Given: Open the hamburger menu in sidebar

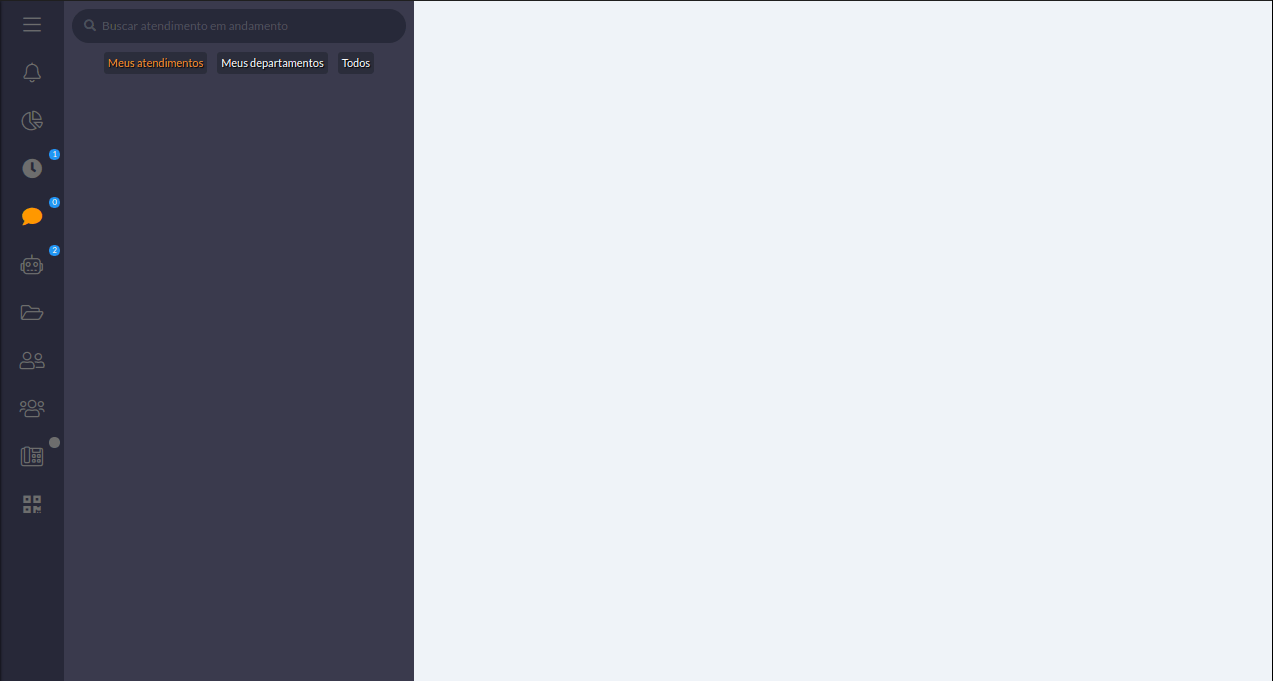Looking at the screenshot, I should (32, 25).
